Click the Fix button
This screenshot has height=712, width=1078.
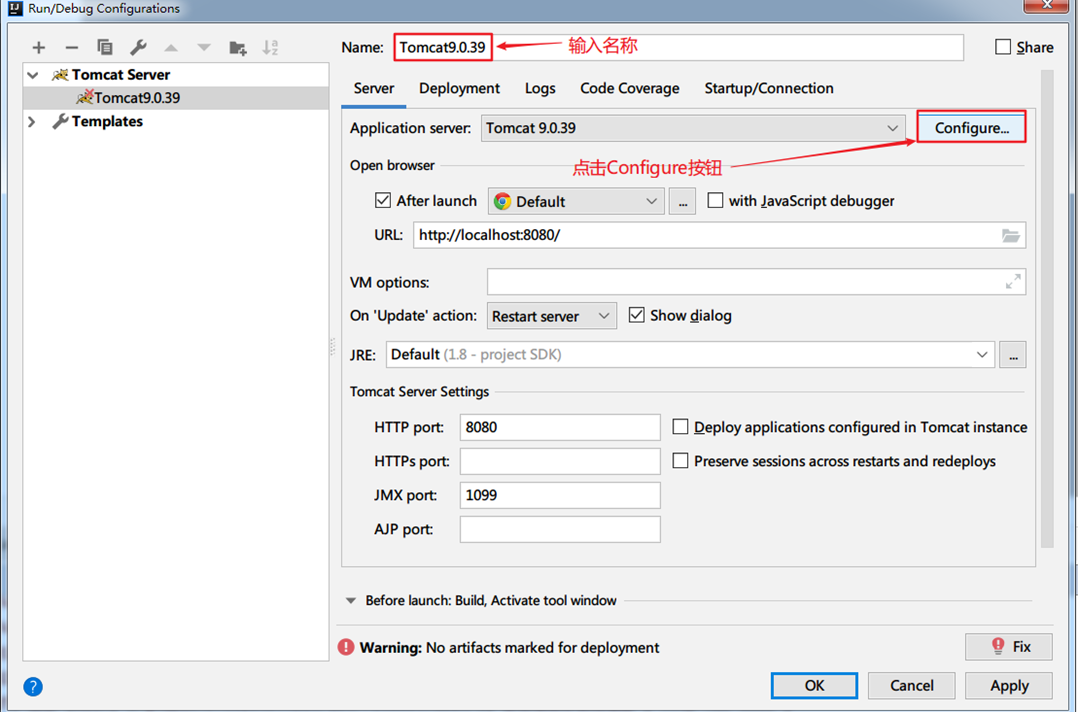1009,647
